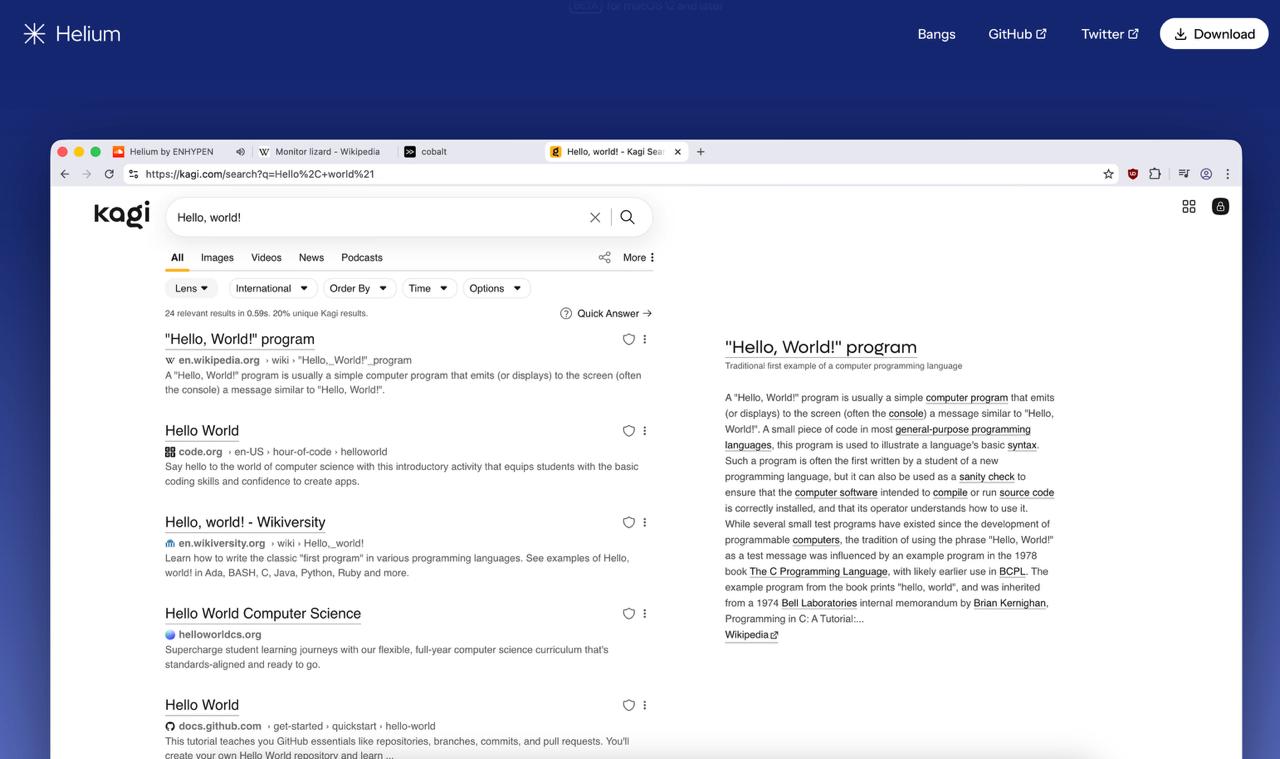Switch to the Helium by ENHYPEN tab
The image size is (1280, 759).
(171, 152)
